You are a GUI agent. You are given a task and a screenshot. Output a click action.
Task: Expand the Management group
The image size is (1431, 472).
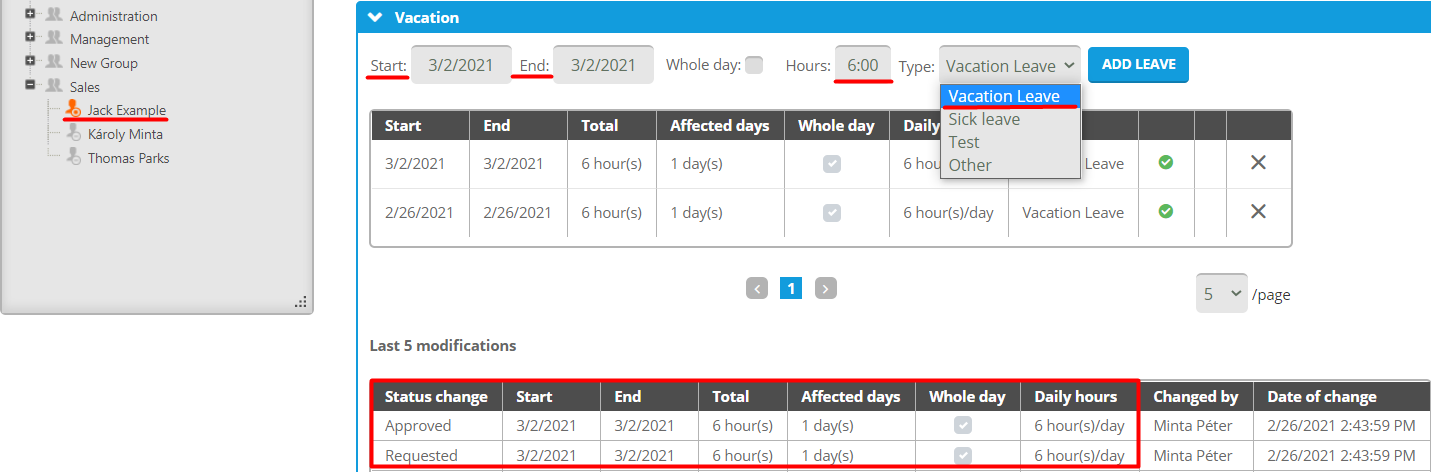(x=31, y=38)
